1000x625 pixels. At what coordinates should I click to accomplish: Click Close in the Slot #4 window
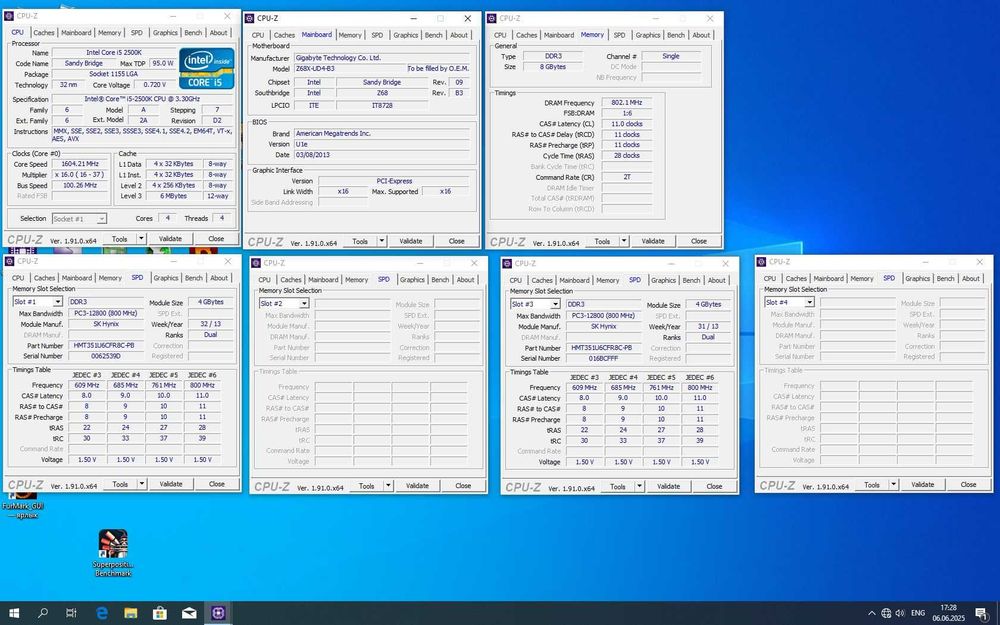tap(968, 485)
